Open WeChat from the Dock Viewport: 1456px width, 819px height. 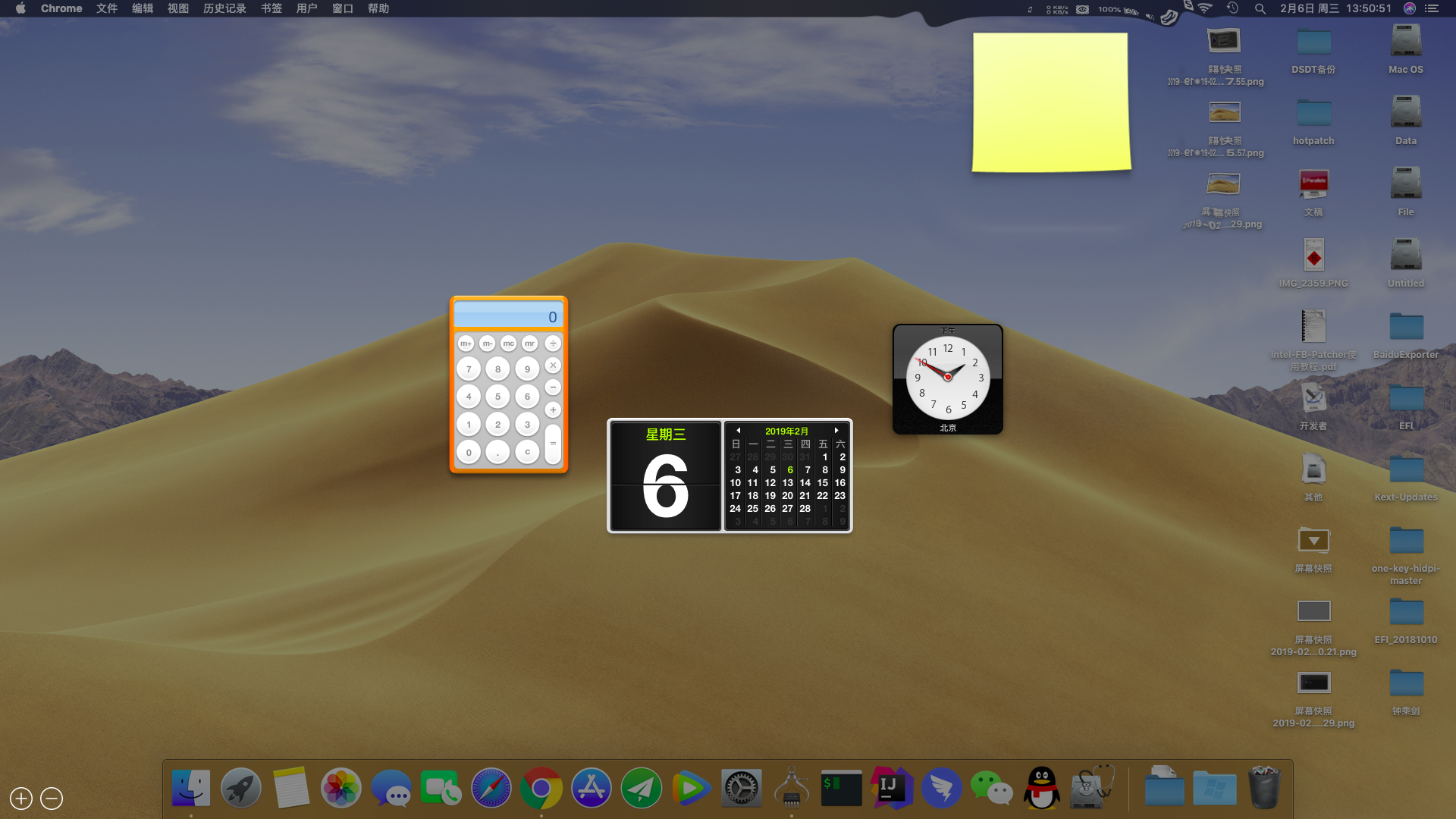click(x=991, y=789)
